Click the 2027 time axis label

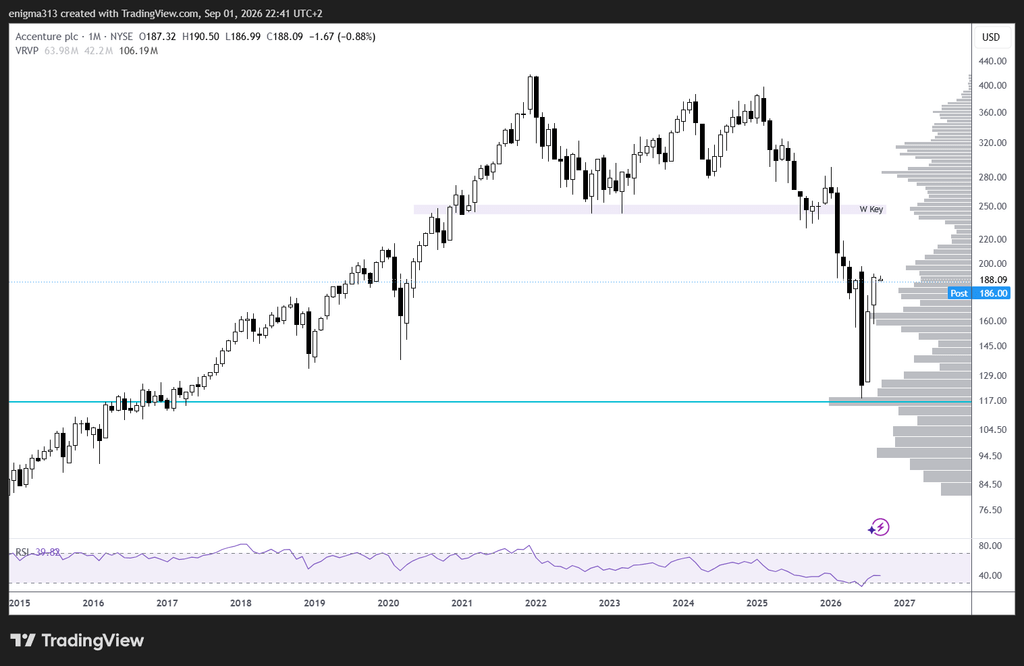[x=904, y=603]
